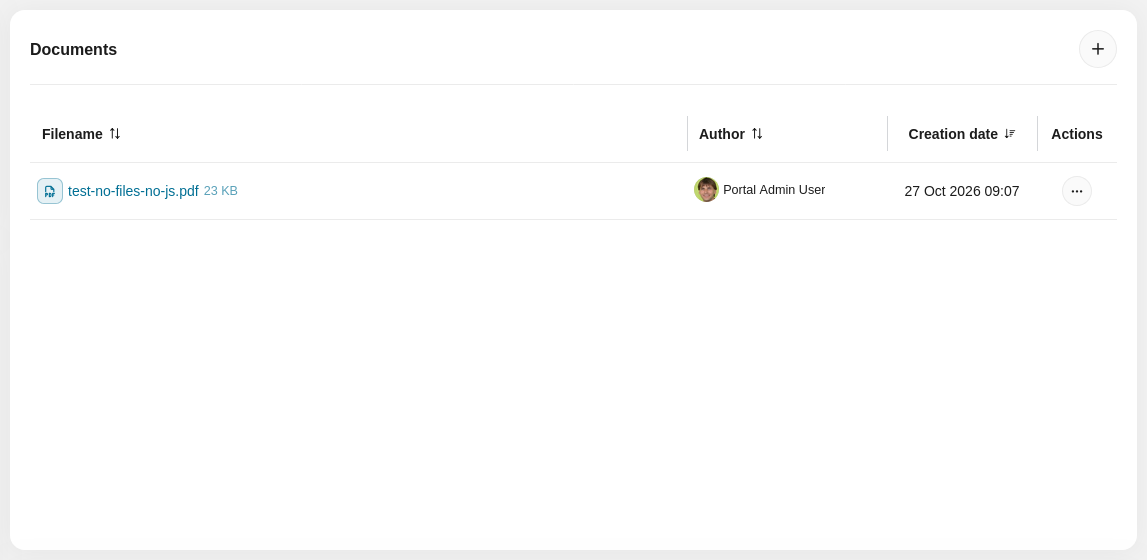Click the 27 Oct 2026 09:07 date cell
The height and width of the screenshot is (560, 1147).
pos(962,192)
